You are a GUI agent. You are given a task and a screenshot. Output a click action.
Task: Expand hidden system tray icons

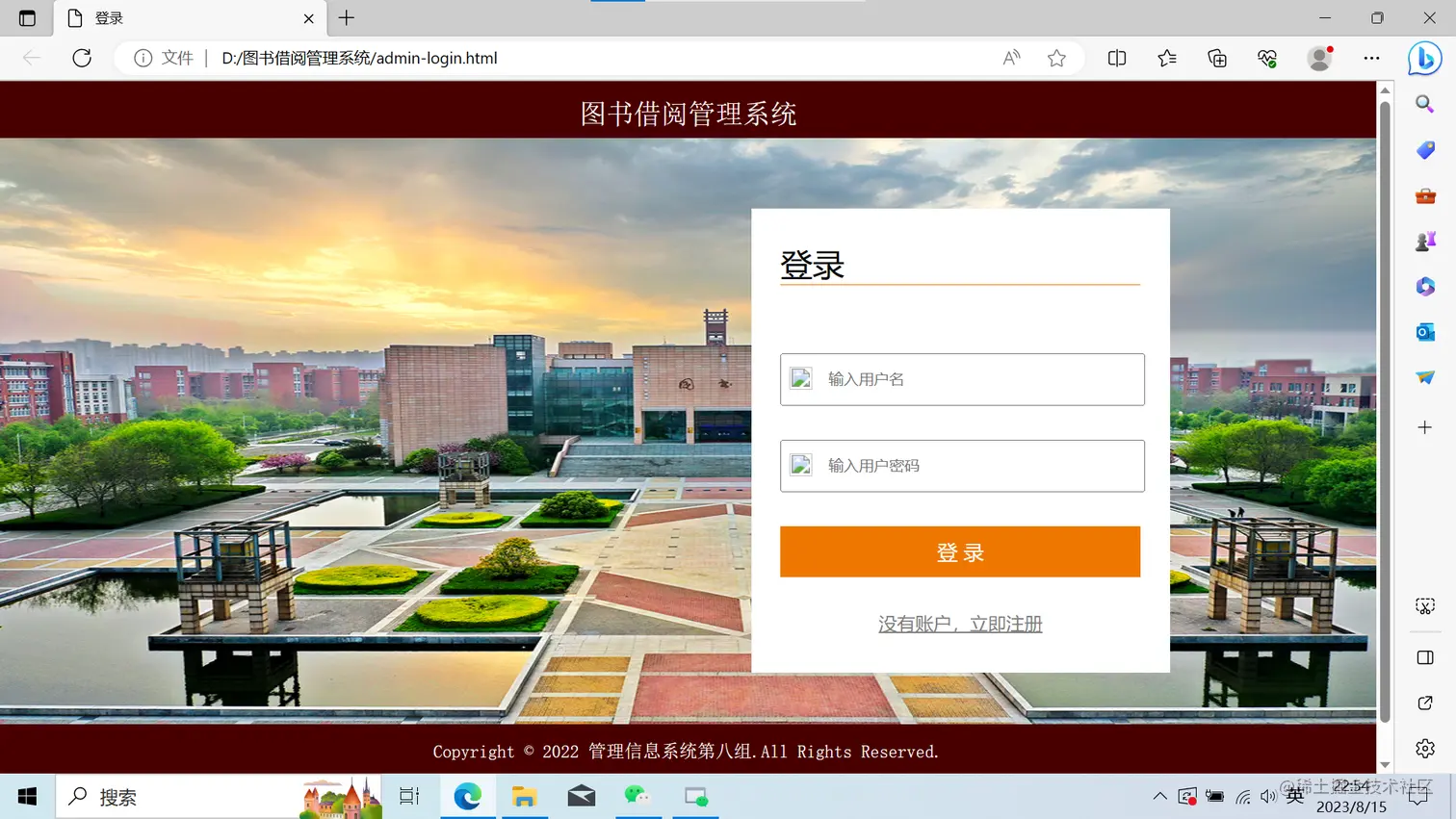1159,796
